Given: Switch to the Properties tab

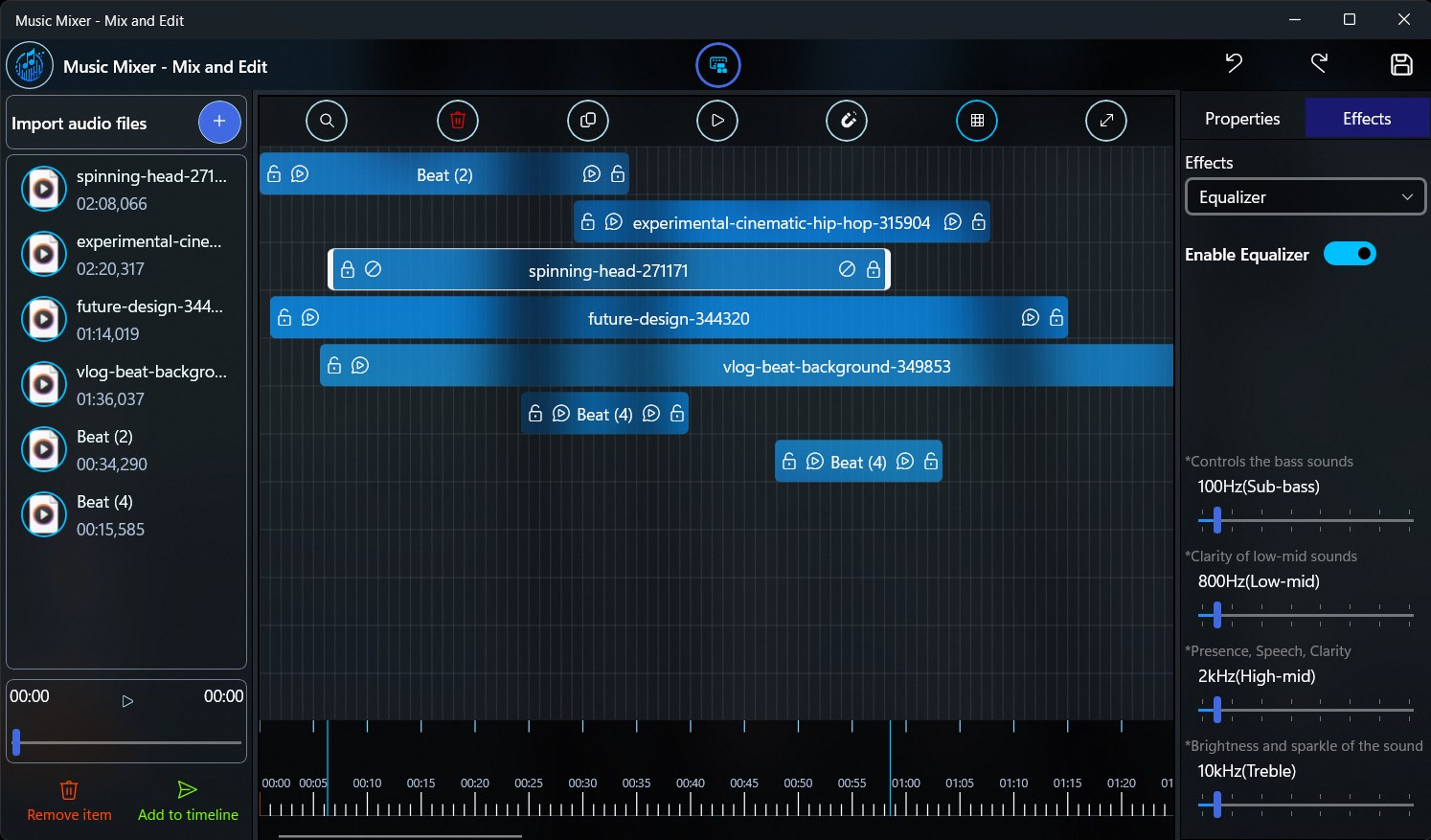Looking at the screenshot, I should coord(1241,117).
